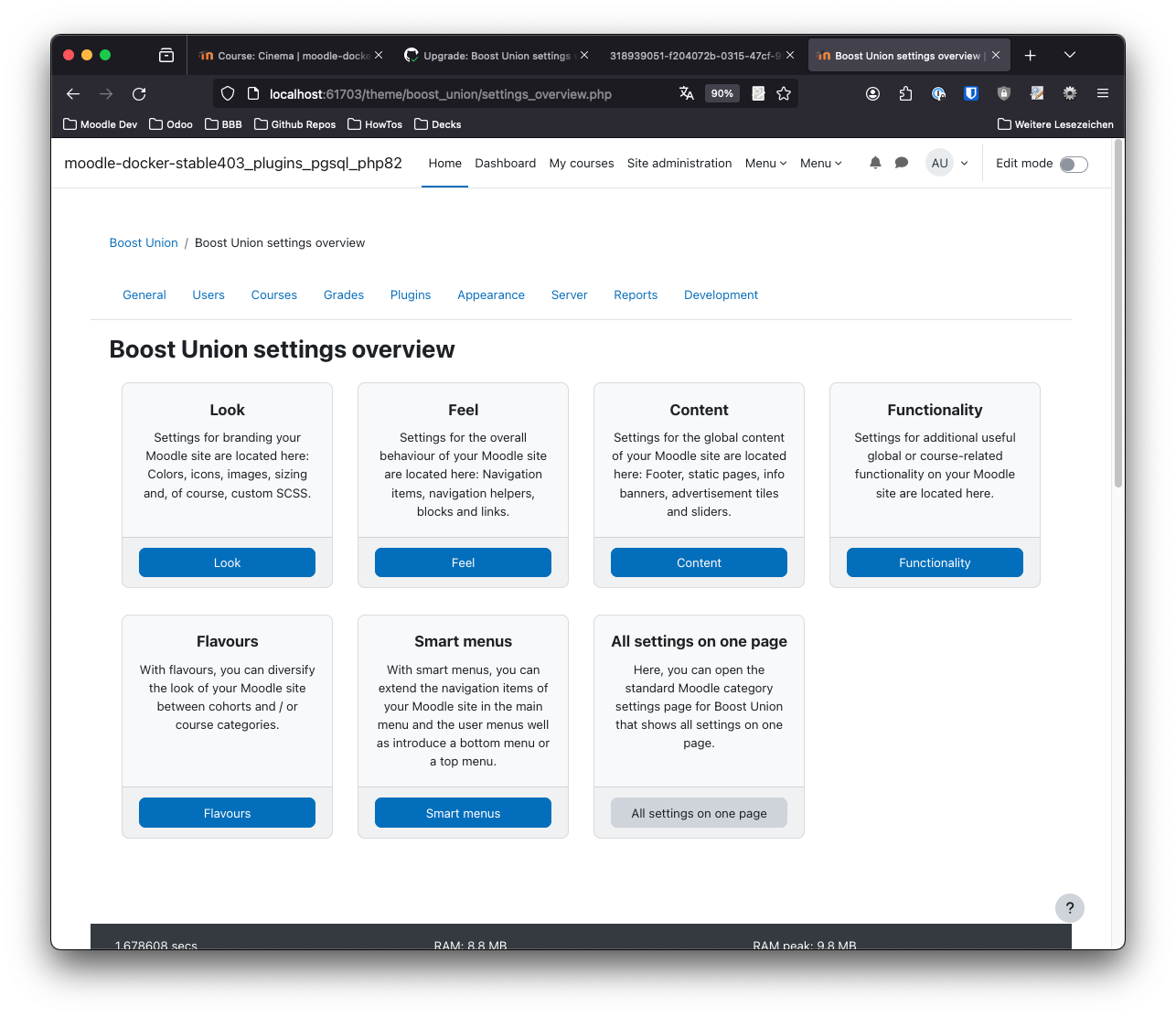The height and width of the screenshot is (1017, 1176).
Task: Click the site information page icon in address bar
Action: point(253,93)
